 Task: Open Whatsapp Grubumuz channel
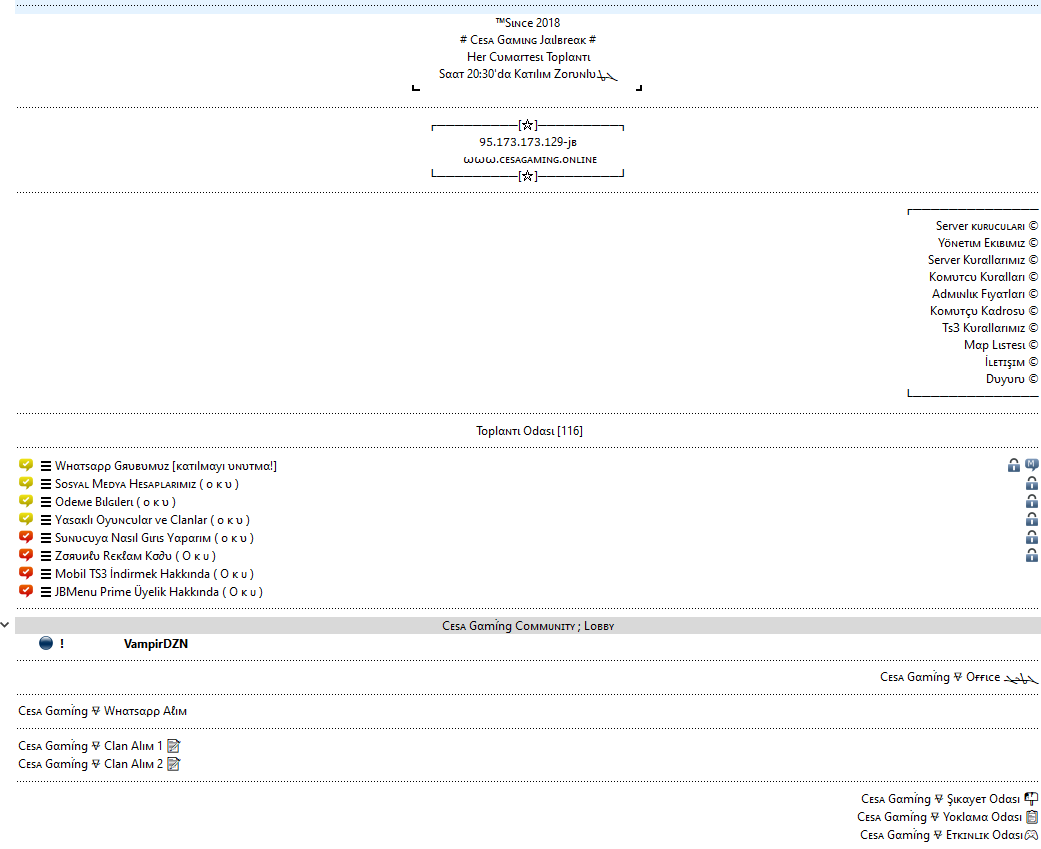(166, 466)
